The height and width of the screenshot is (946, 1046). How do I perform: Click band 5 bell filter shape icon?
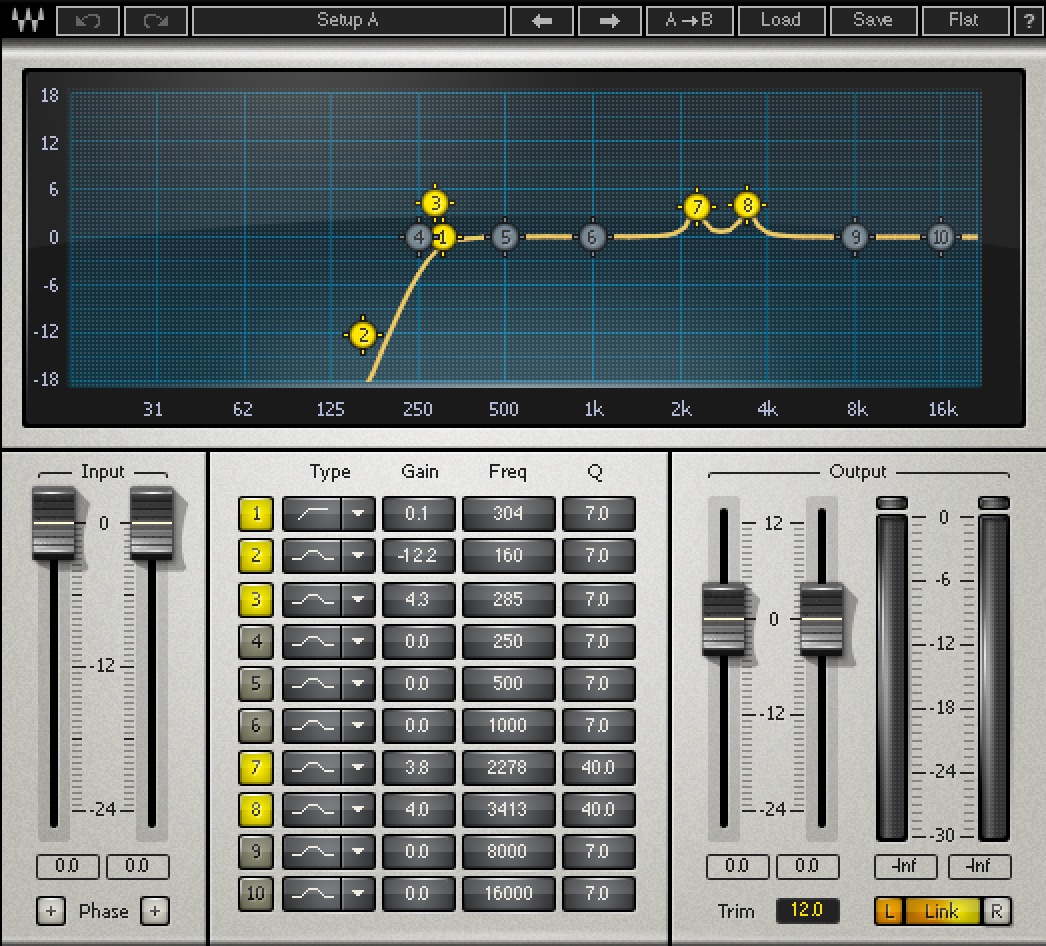[312, 683]
